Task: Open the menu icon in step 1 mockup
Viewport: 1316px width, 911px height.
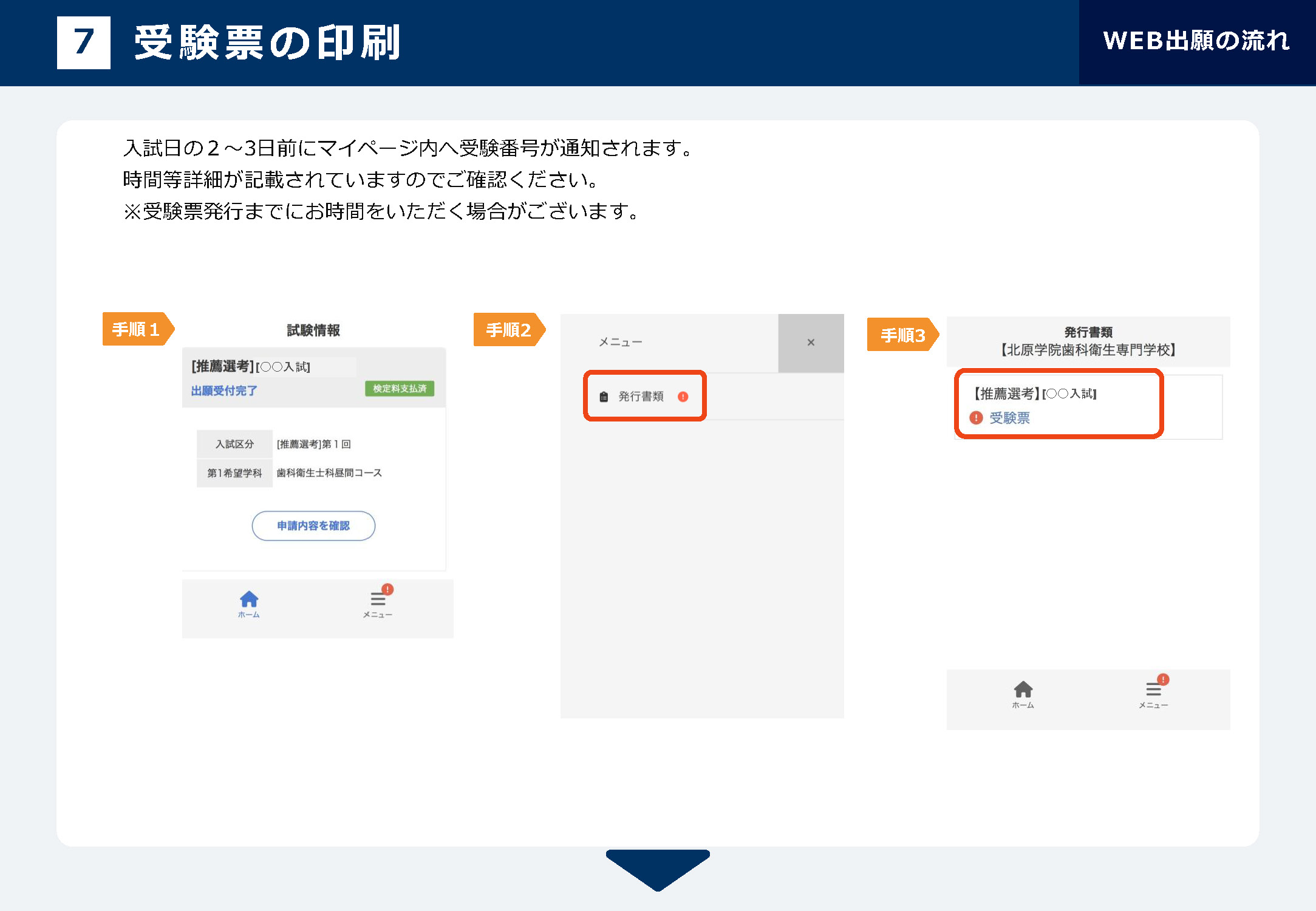Action: [x=378, y=600]
